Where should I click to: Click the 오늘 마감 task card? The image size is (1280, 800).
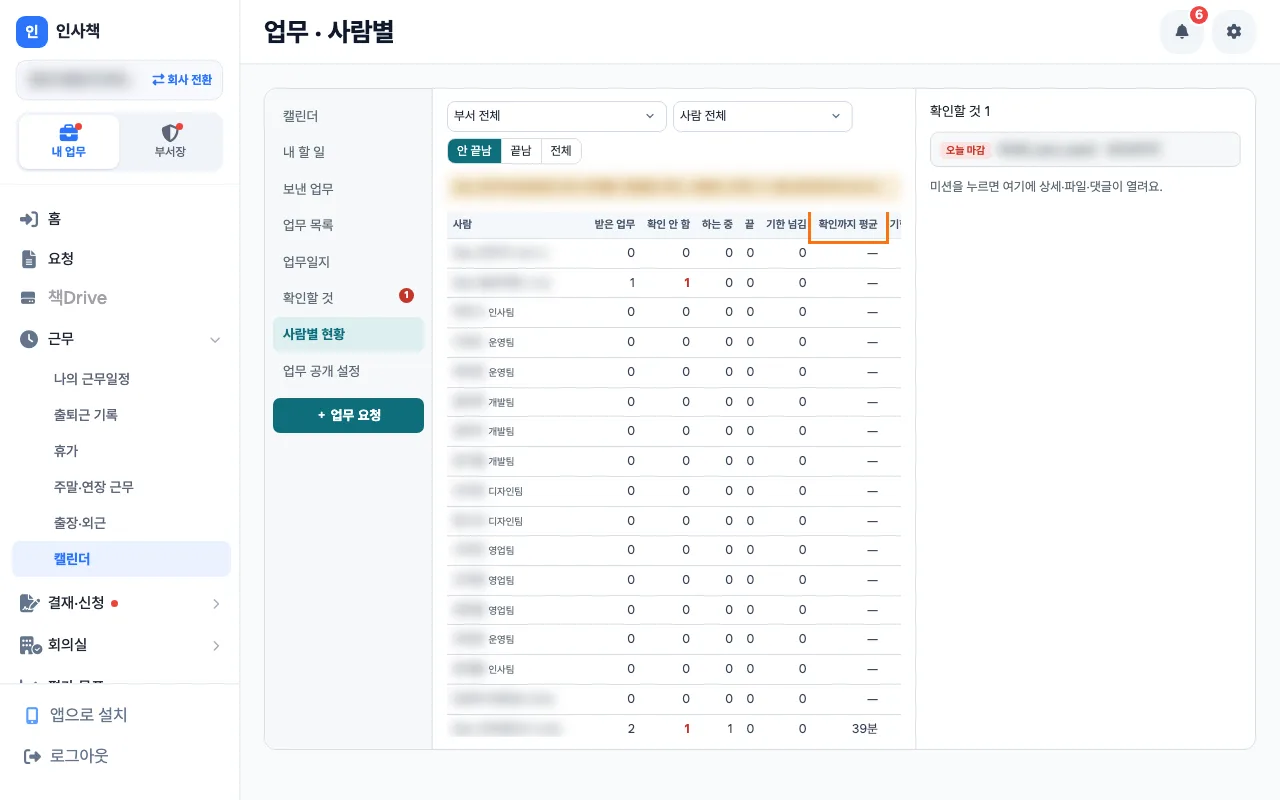[1085, 149]
